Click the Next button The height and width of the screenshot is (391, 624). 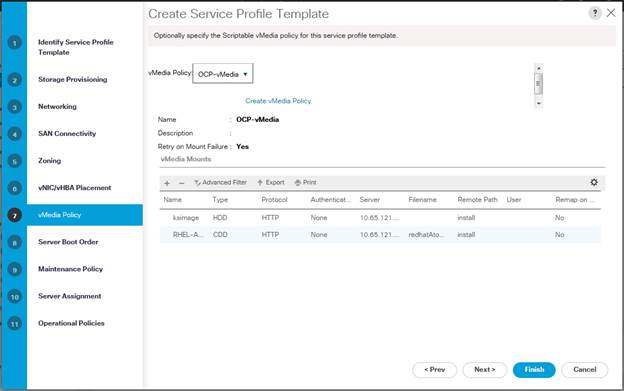pos(485,370)
